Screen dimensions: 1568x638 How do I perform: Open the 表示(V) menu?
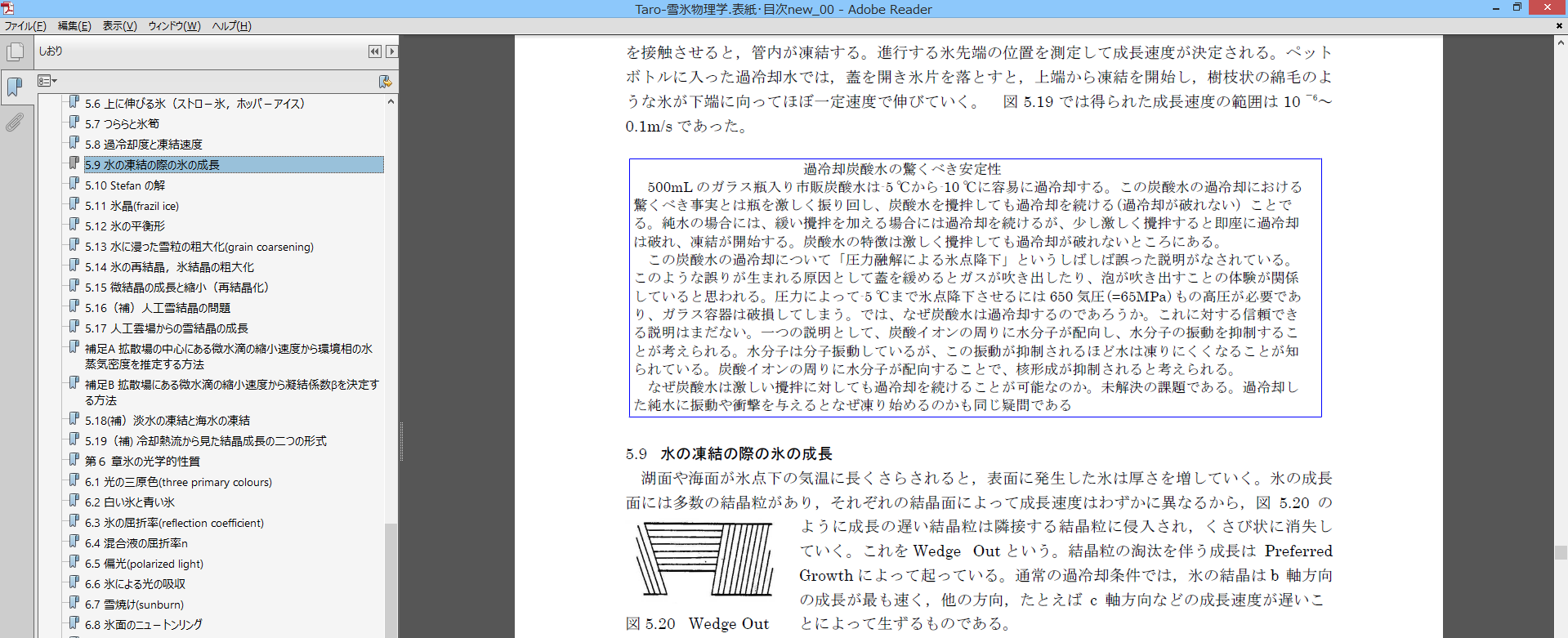click(x=119, y=26)
